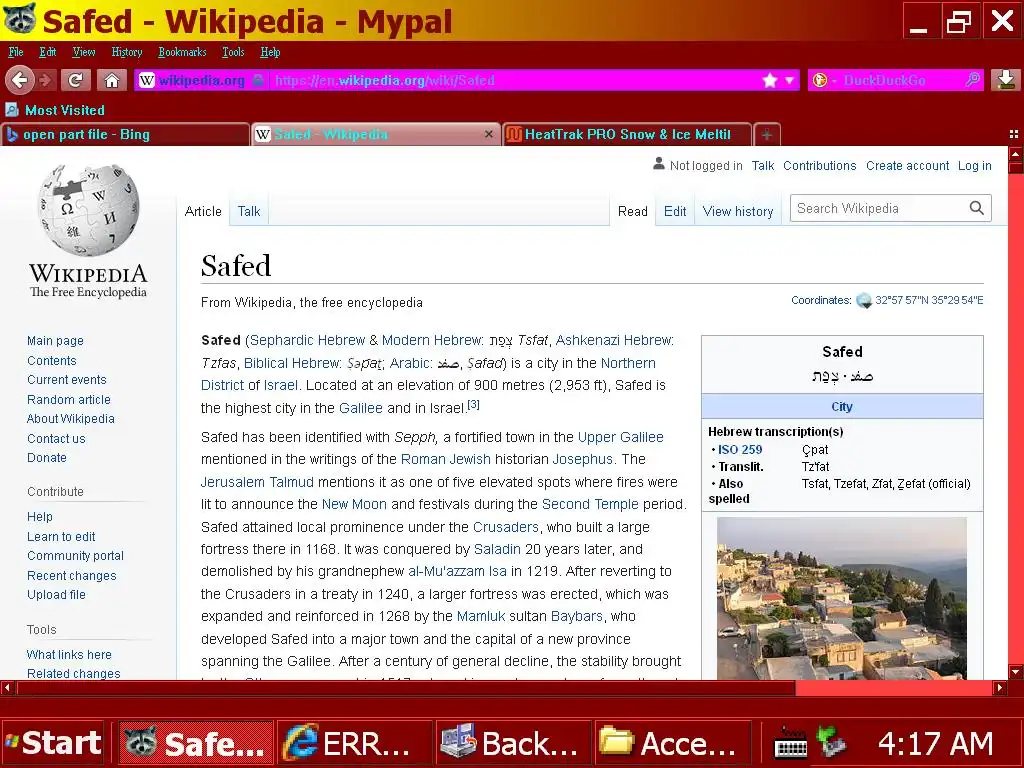Open the Downloads arrow icon
The height and width of the screenshot is (768, 1024).
1006,80
